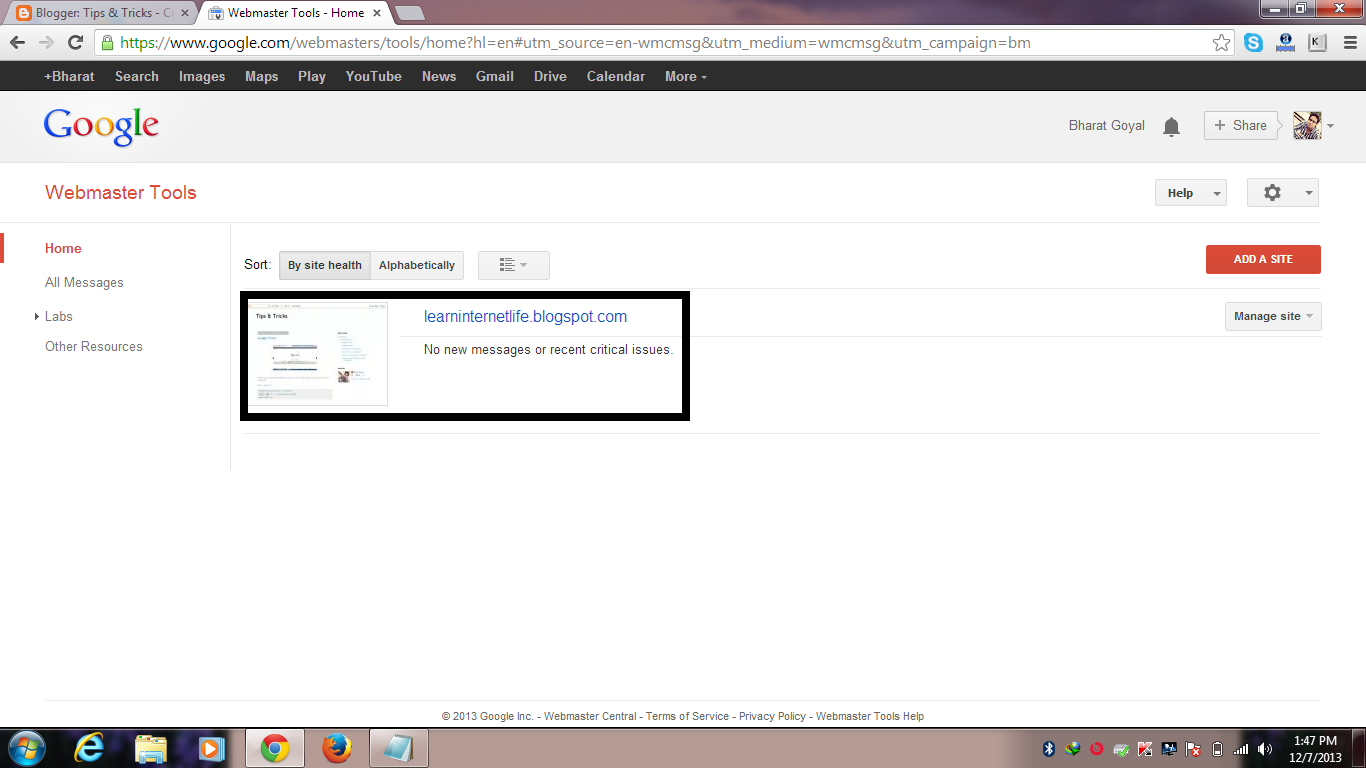Screen dimensions: 1366x768
Task: Click the site preview thumbnail
Action: (x=318, y=352)
